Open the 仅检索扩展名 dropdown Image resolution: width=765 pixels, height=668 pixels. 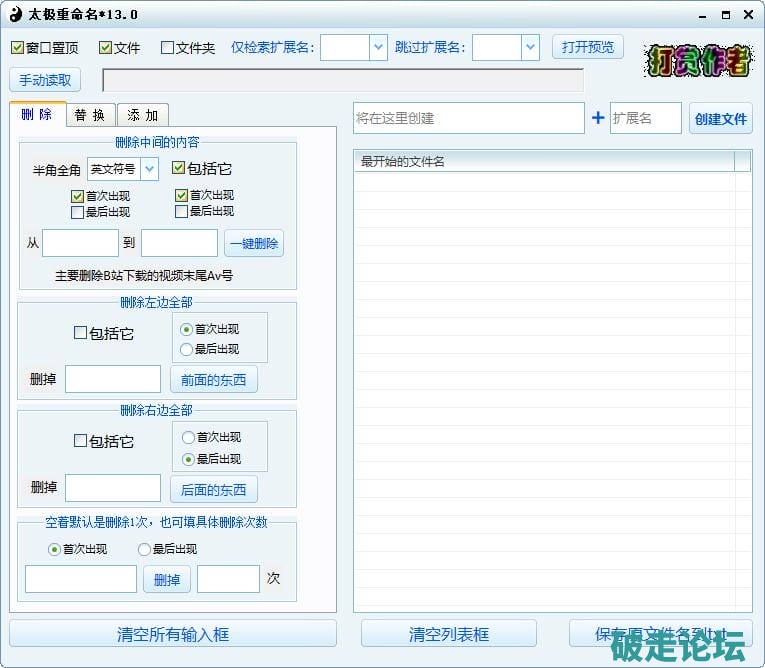pyautogui.click(x=377, y=47)
